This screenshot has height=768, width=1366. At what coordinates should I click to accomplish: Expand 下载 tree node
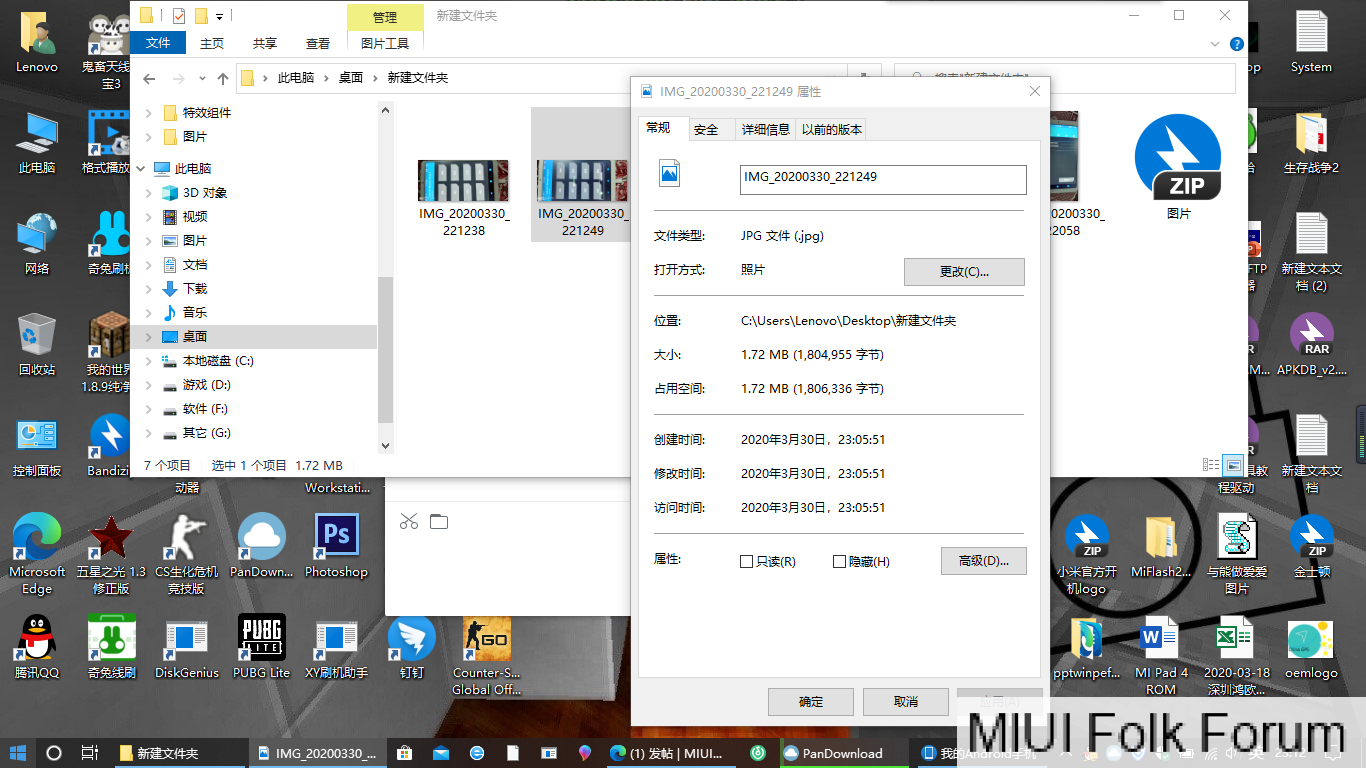(x=149, y=288)
